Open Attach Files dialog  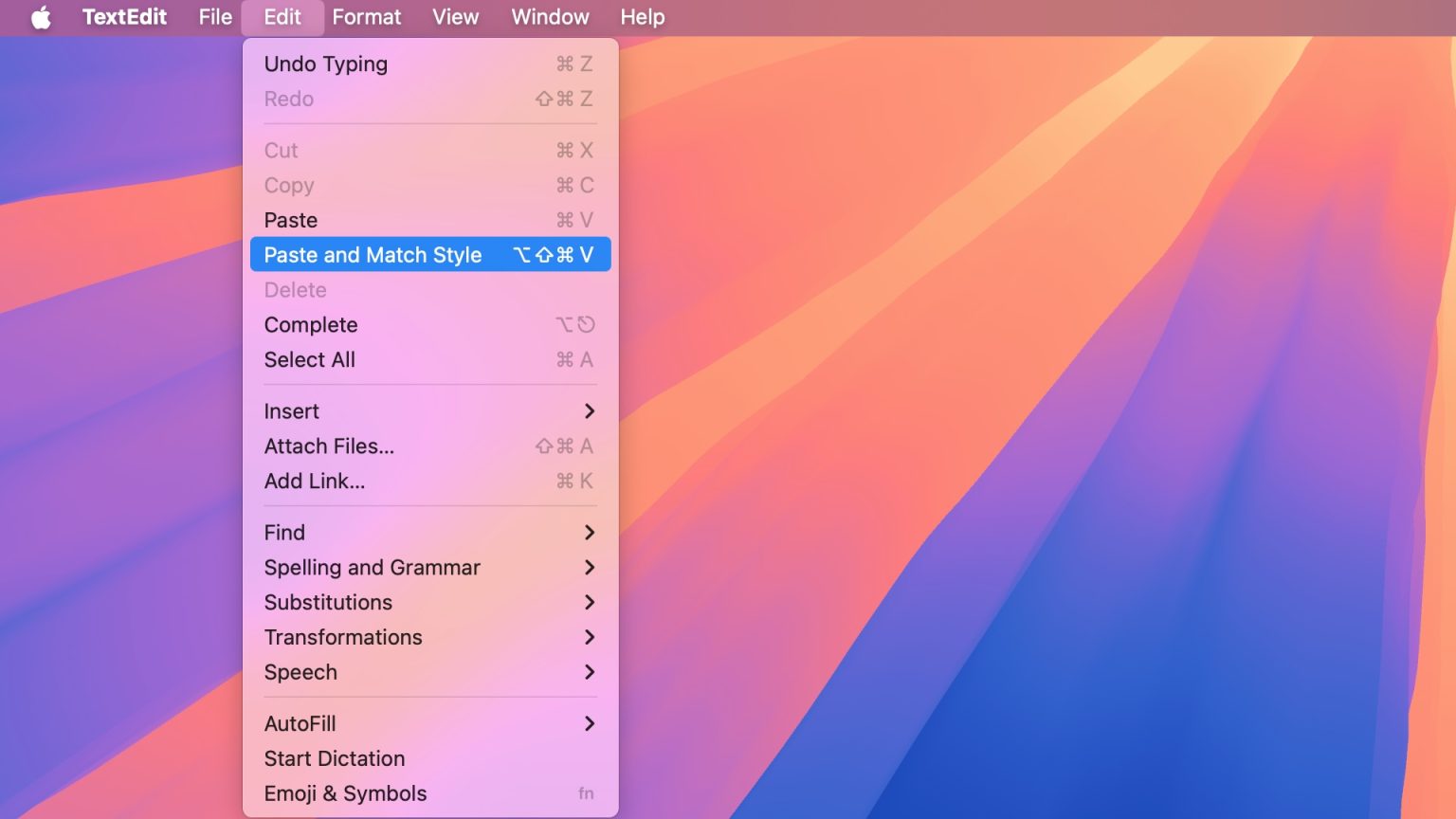coord(329,446)
